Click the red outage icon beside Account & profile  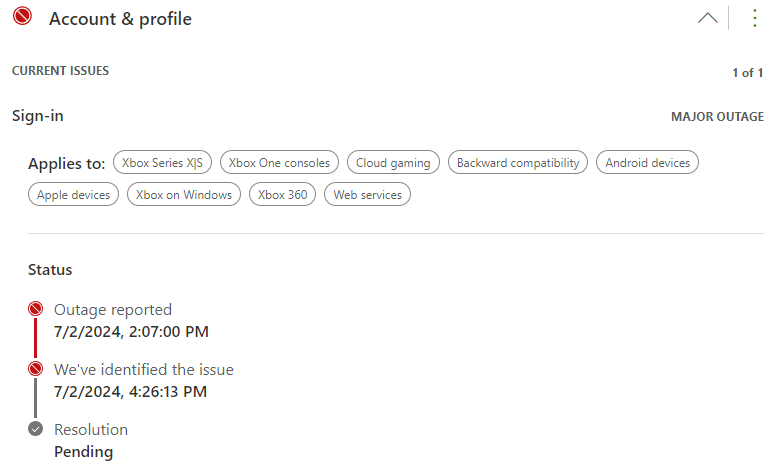tap(22, 17)
